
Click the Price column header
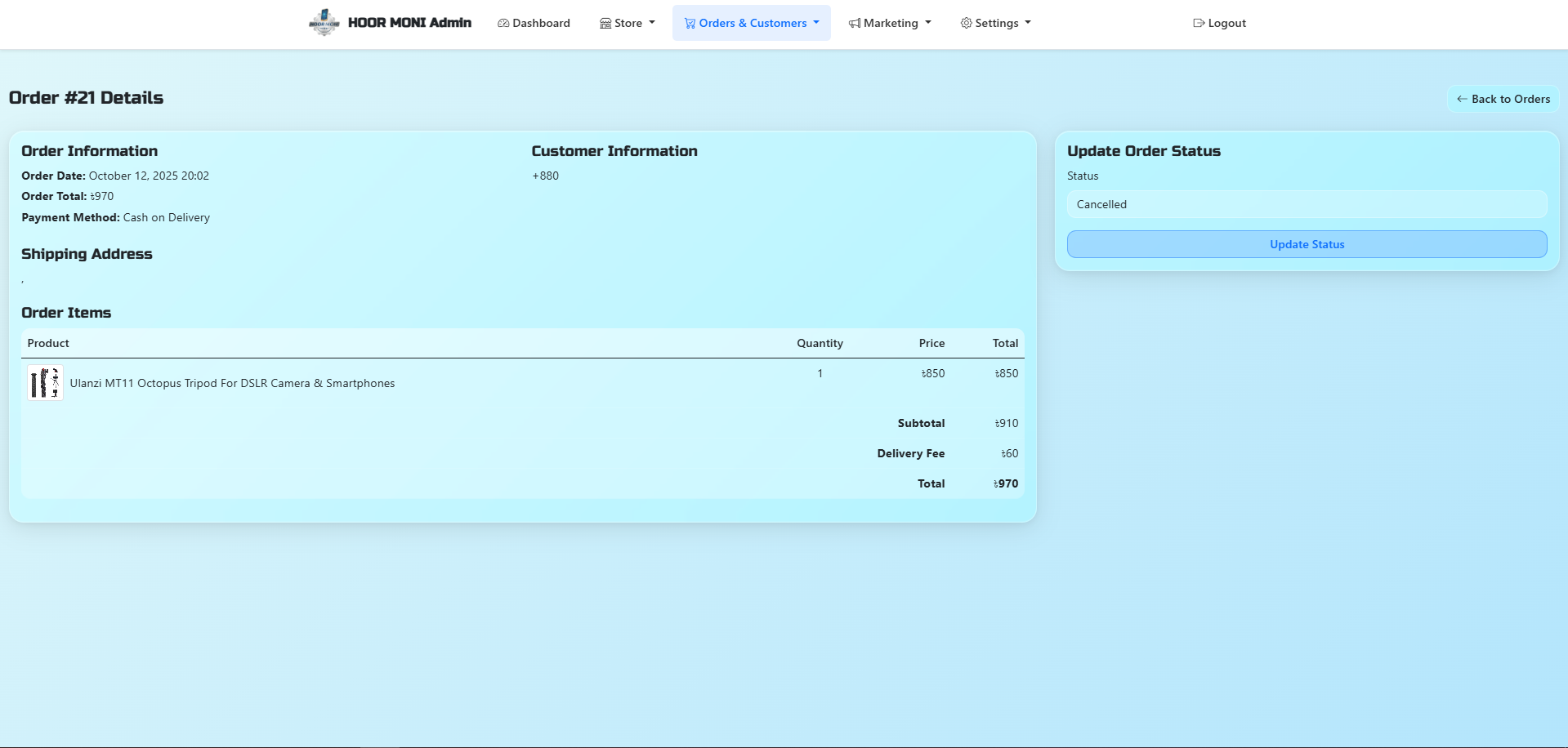click(931, 343)
